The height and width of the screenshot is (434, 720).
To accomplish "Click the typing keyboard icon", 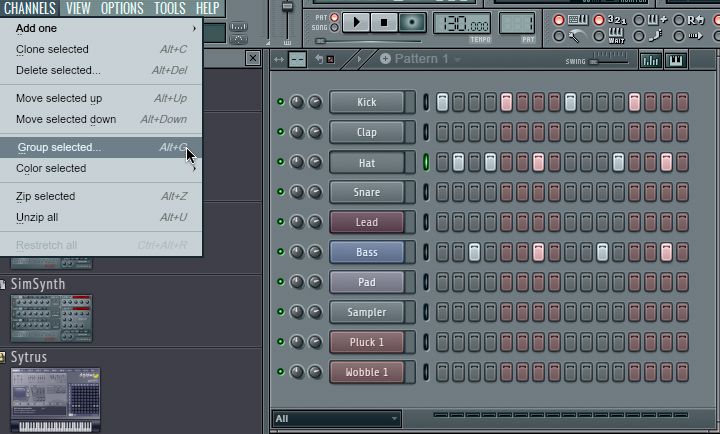I will point(577,20).
